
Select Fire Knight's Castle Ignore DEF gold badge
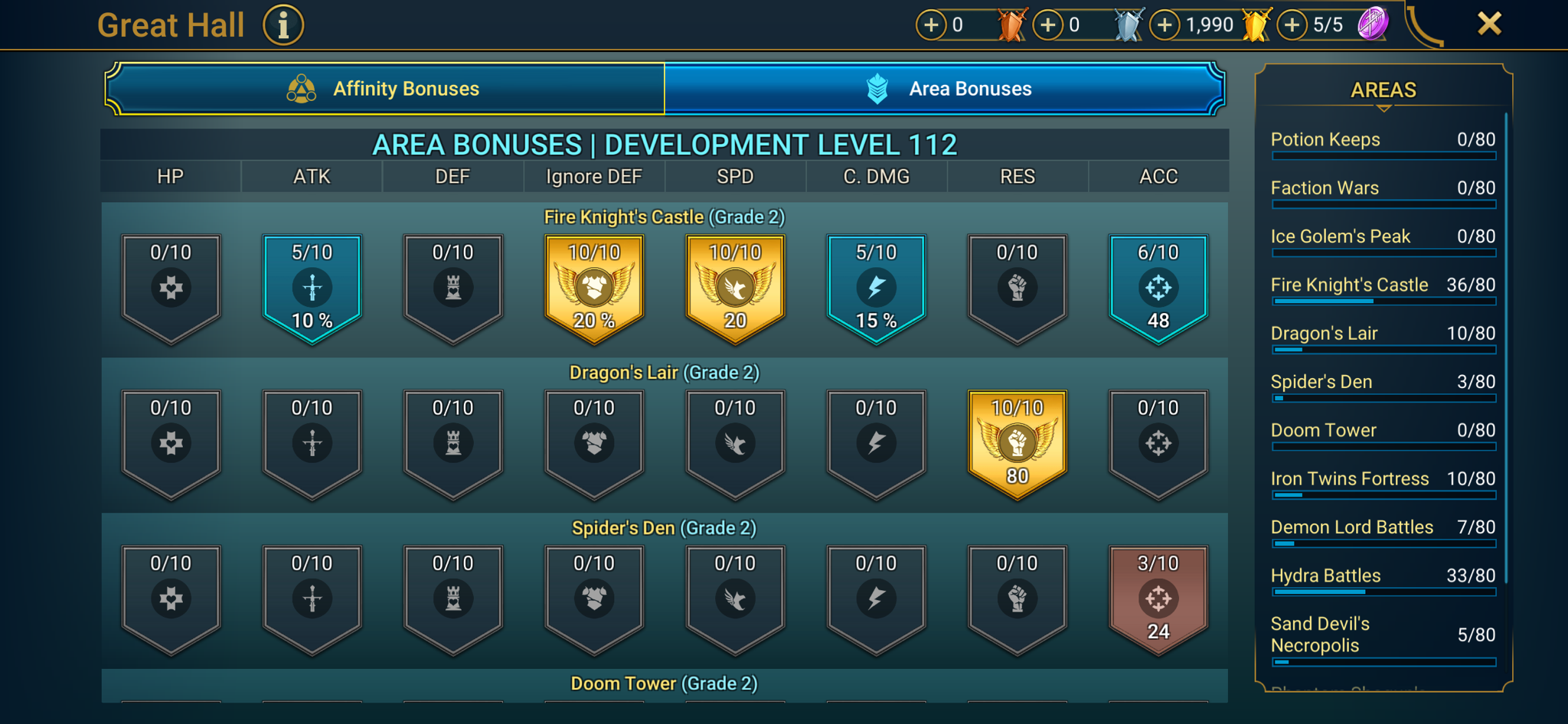594,289
